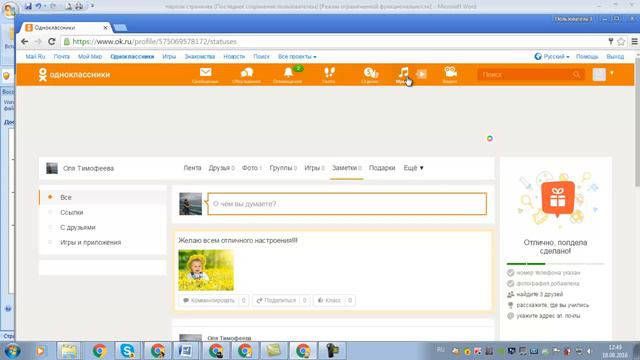Switch to the Лента tab

pyautogui.click(x=192, y=168)
